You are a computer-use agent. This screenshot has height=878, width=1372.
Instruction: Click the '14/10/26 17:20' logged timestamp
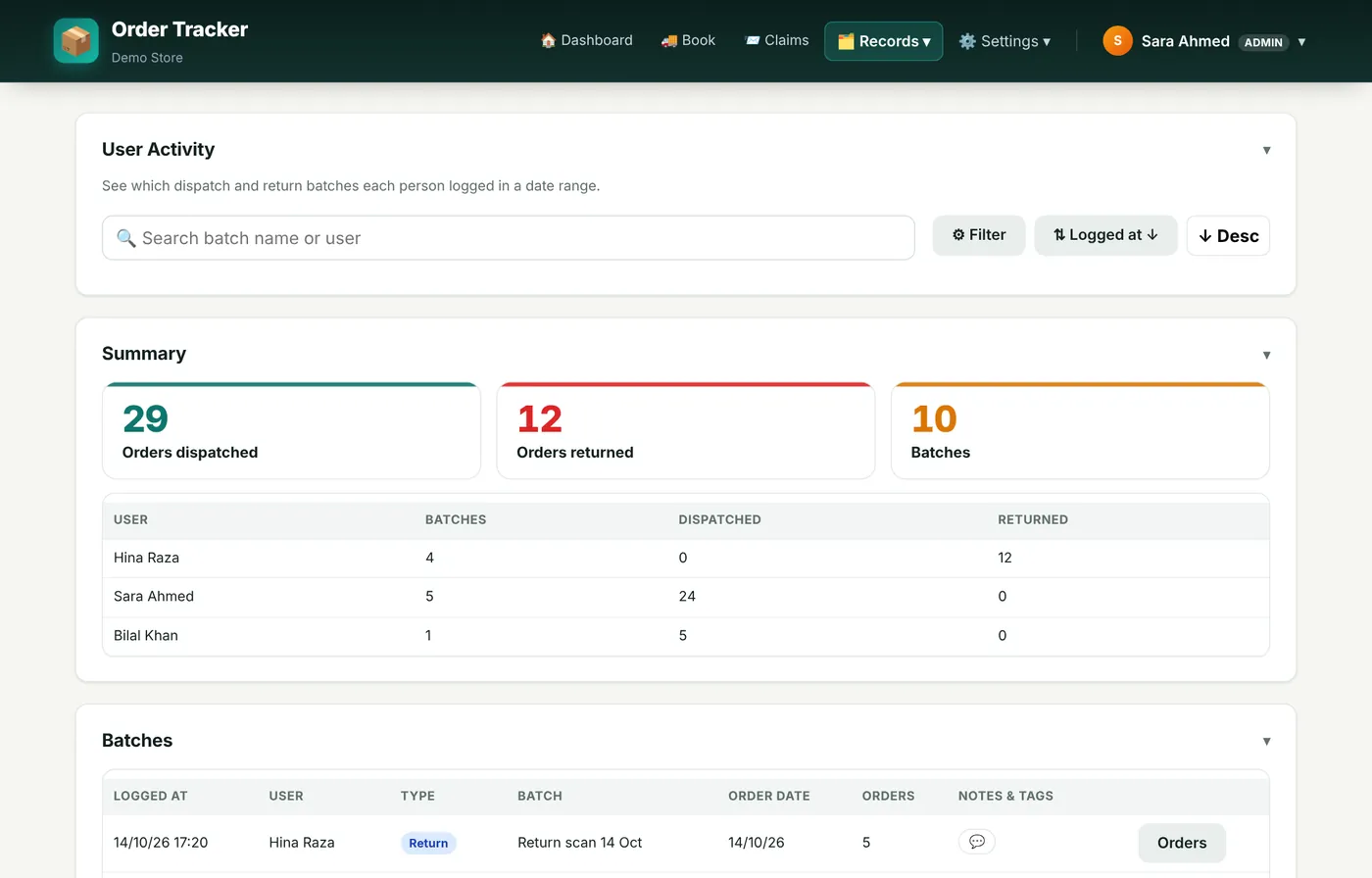(161, 843)
